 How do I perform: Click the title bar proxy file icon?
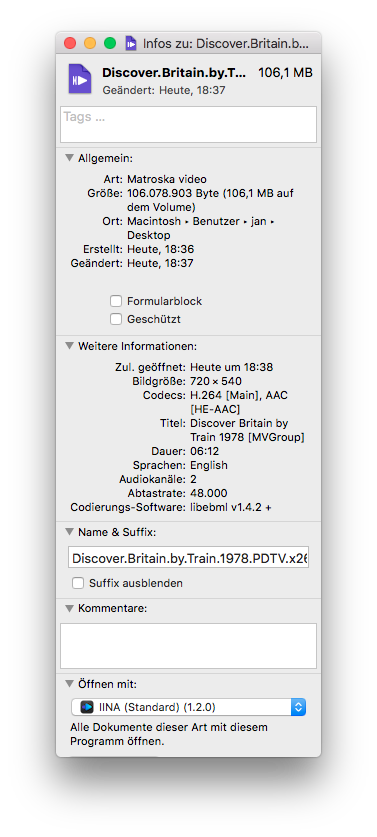coord(131,43)
